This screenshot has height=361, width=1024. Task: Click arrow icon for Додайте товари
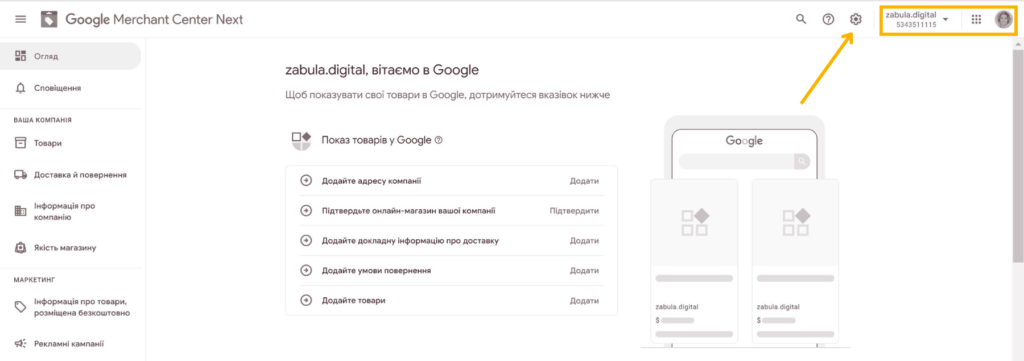point(305,300)
